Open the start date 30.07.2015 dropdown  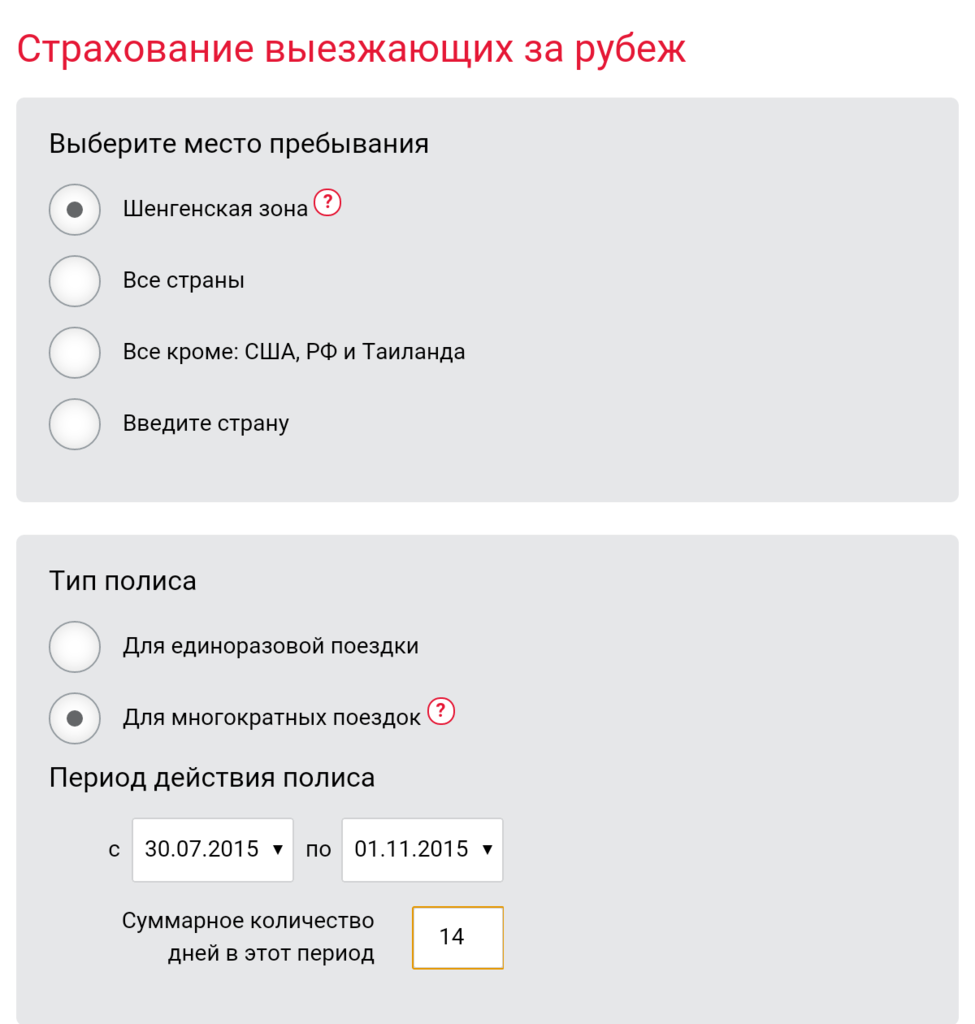[x=213, y=850]
